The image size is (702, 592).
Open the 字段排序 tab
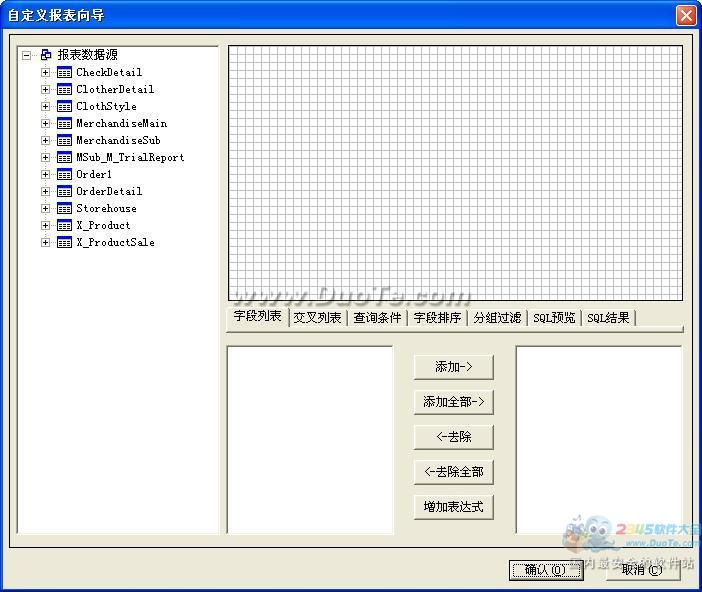437,317
